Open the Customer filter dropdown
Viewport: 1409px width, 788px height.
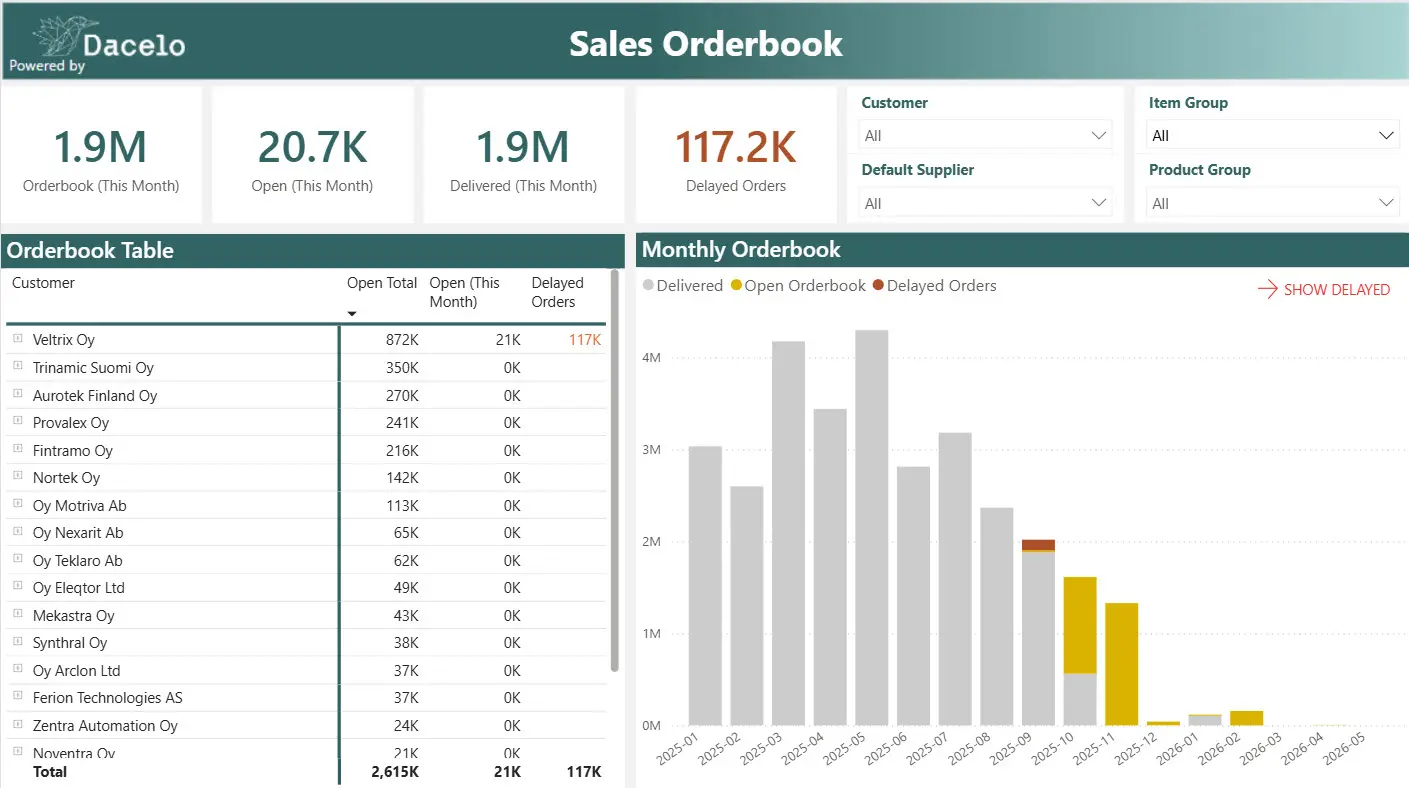[985, 136]
